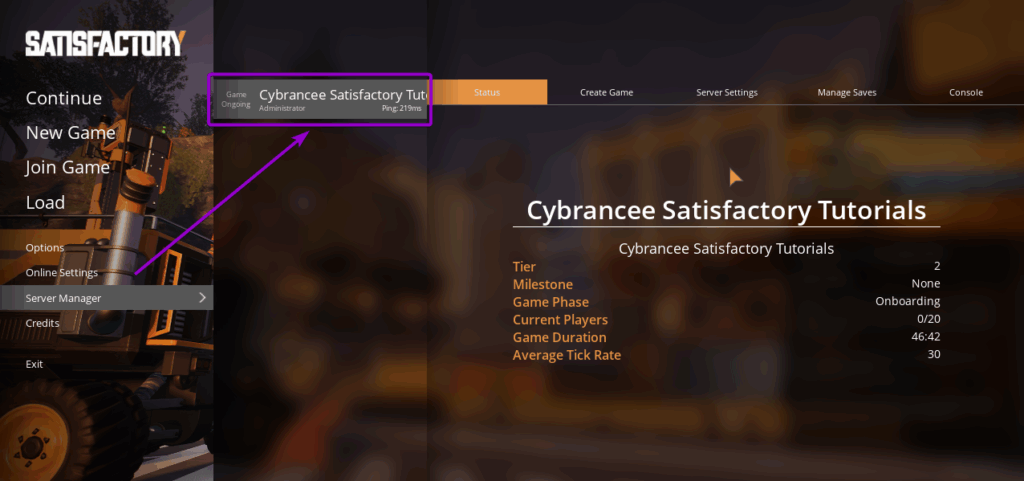Expand the Server Manager chevron arrow

[x=202, y=298]
